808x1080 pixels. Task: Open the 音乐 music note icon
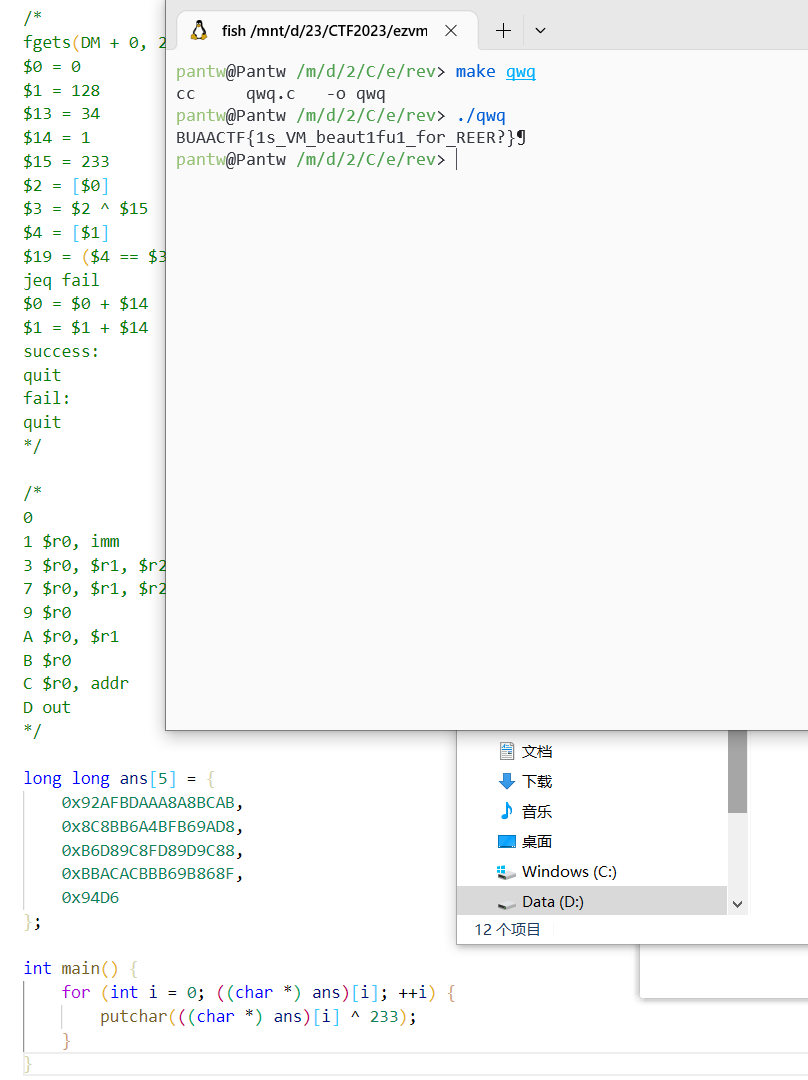click(x=506, y=811)
